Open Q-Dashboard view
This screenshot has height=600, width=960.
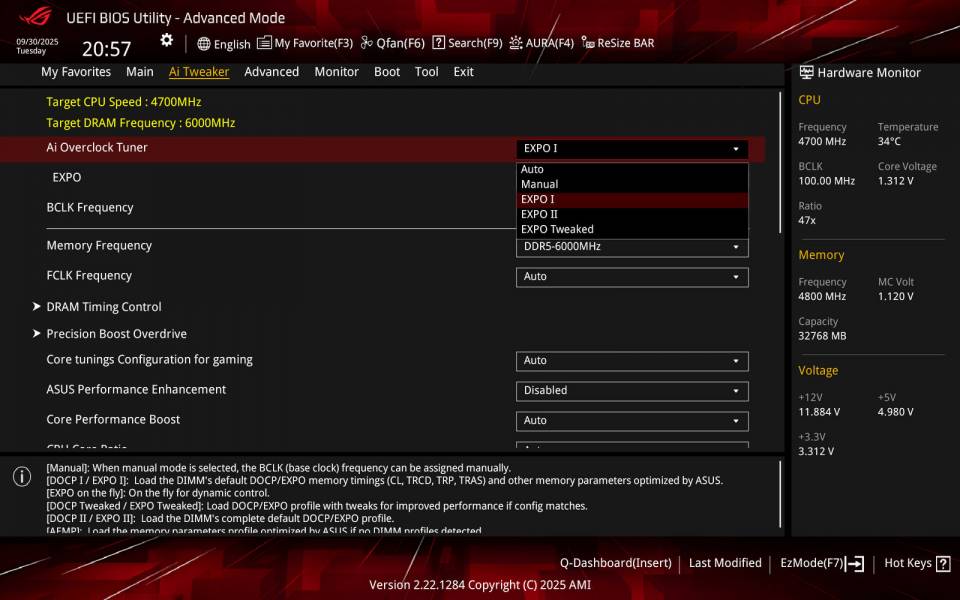pyautogui.click(x=615, y=562)
